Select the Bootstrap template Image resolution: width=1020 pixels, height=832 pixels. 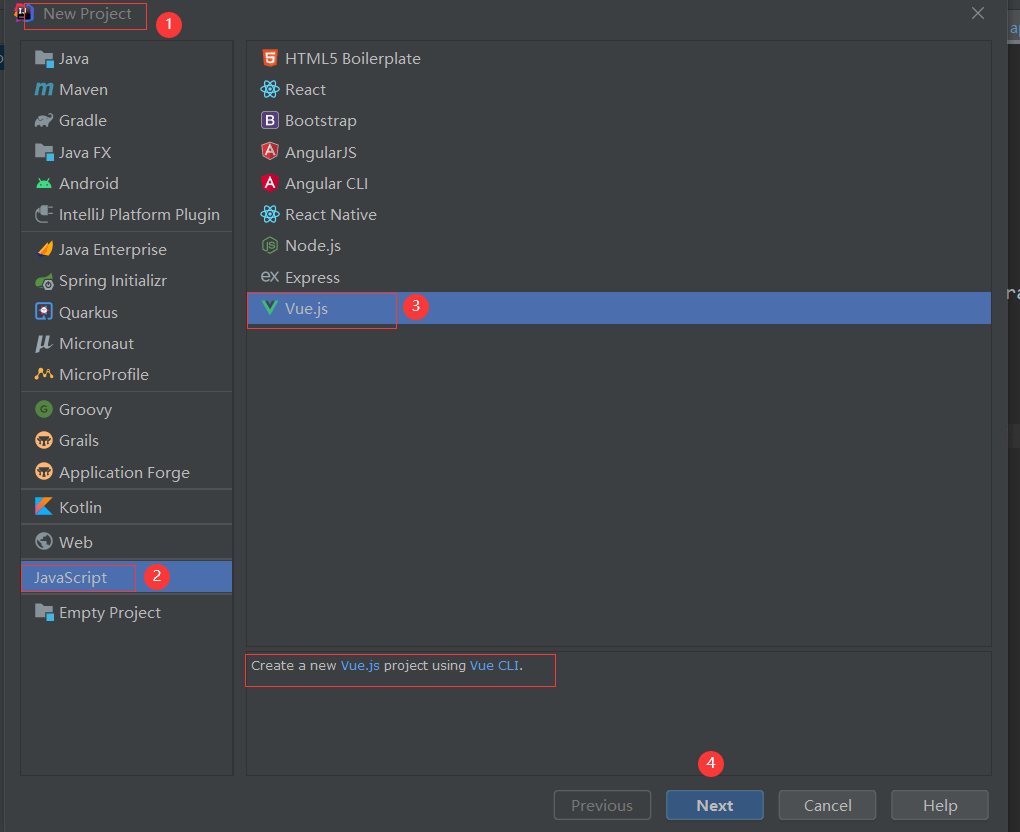619,120
